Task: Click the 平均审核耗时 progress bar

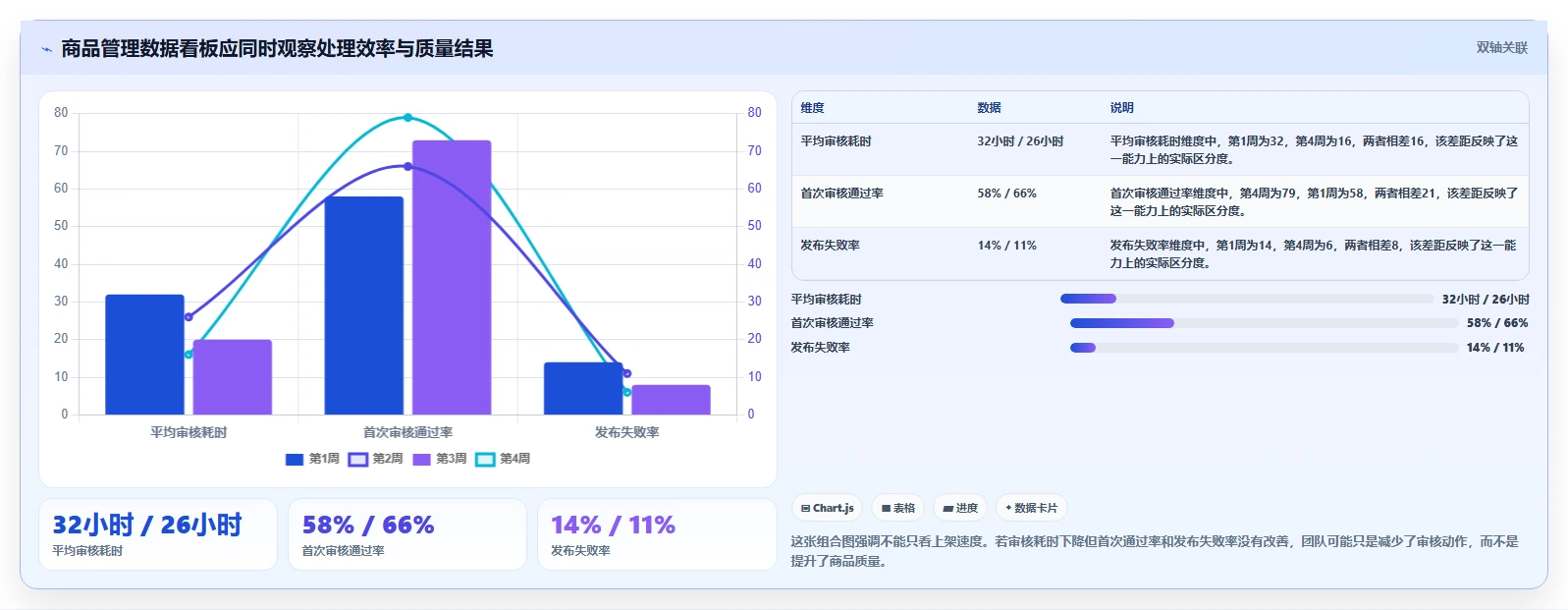Action: [x=1247, y=299]
